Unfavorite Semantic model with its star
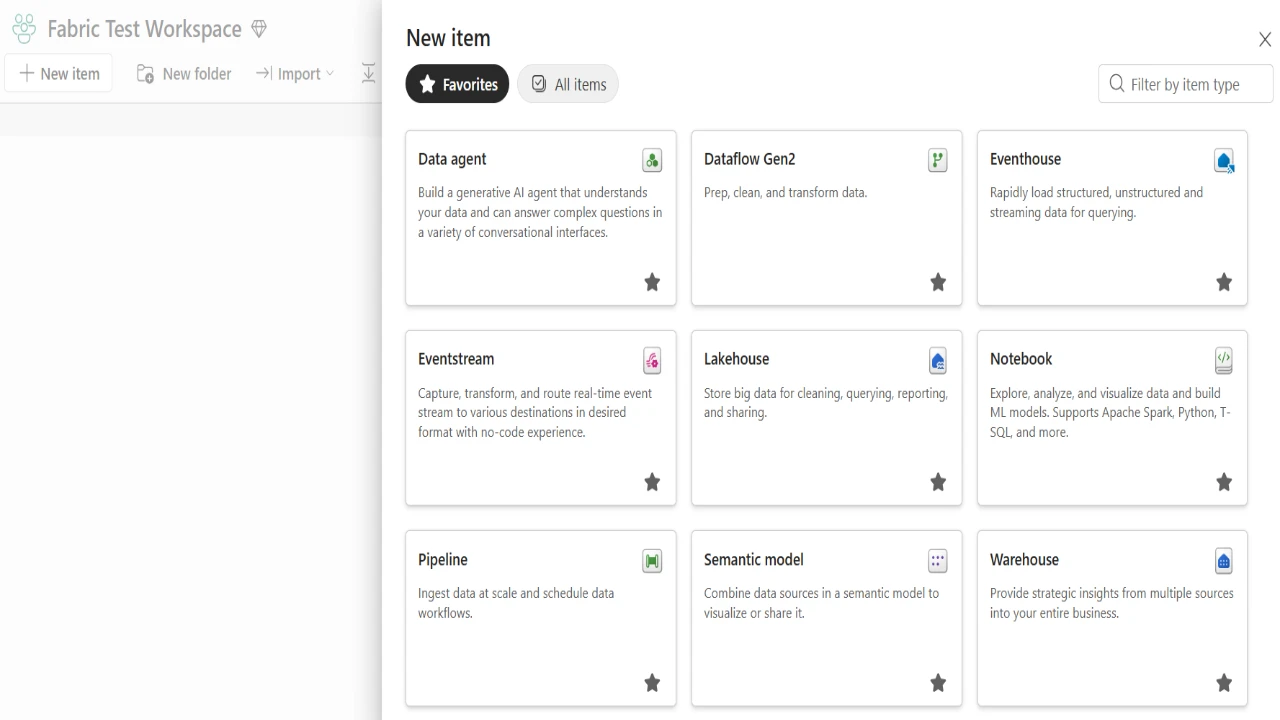 (x=938, y=683)
